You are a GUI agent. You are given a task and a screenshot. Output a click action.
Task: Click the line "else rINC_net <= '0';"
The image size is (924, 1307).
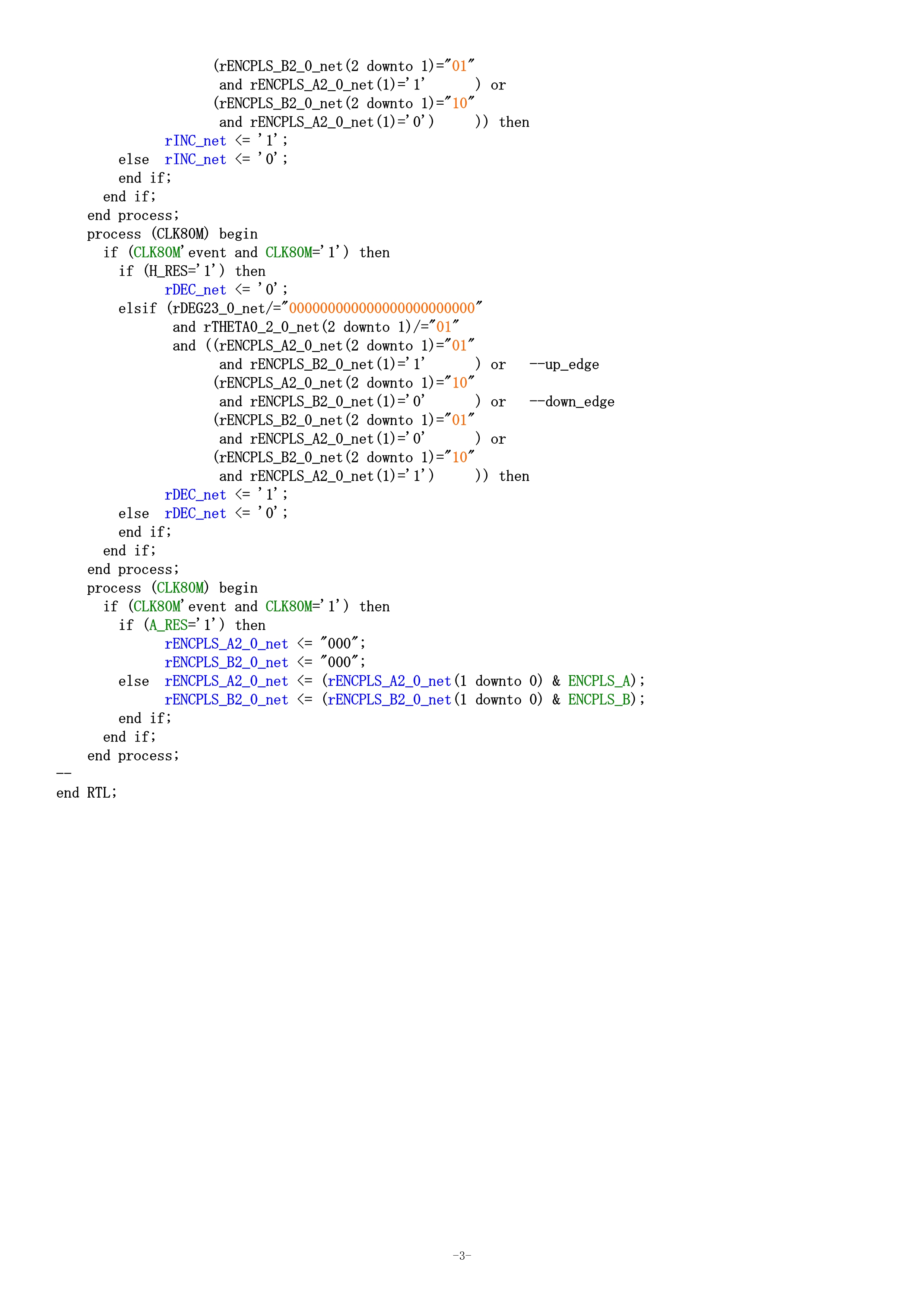click(x=203, y=159)
